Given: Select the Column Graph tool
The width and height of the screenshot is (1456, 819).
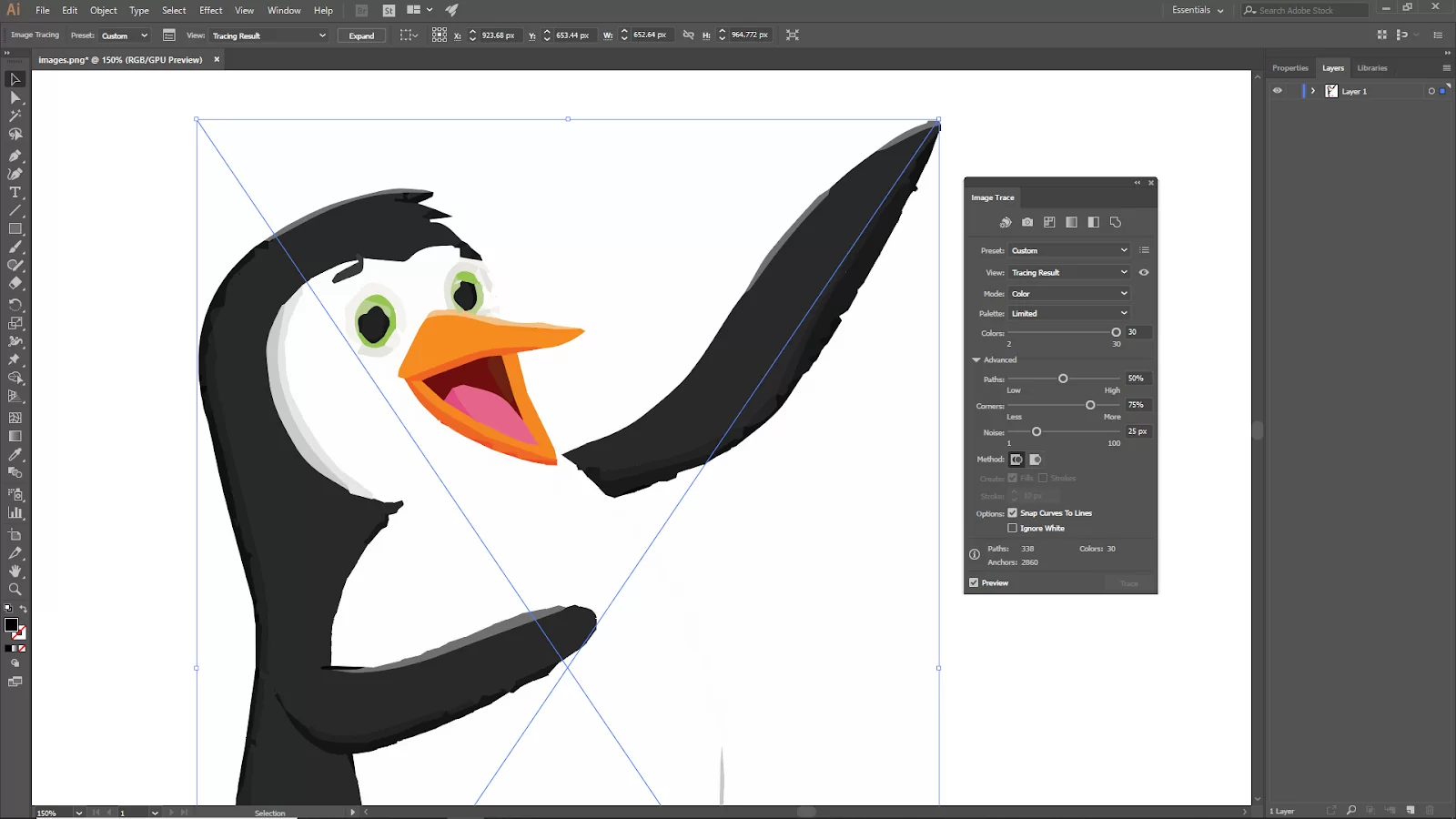Looking at the screenshot, I should click(15, 512).
